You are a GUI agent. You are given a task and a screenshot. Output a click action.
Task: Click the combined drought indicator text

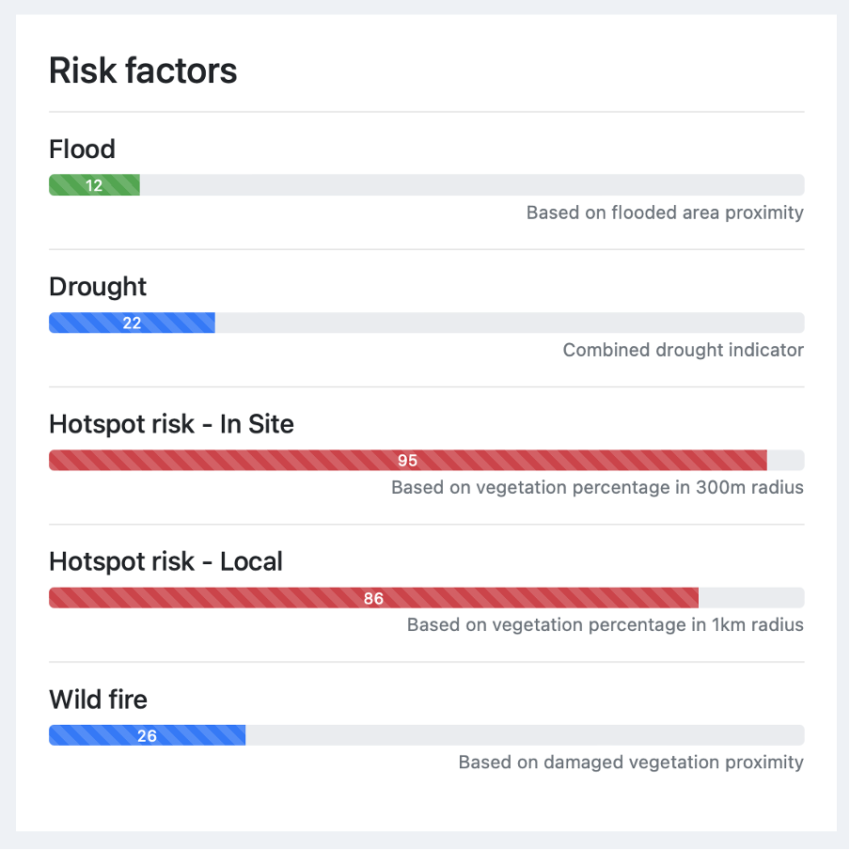tap(682, 350)
